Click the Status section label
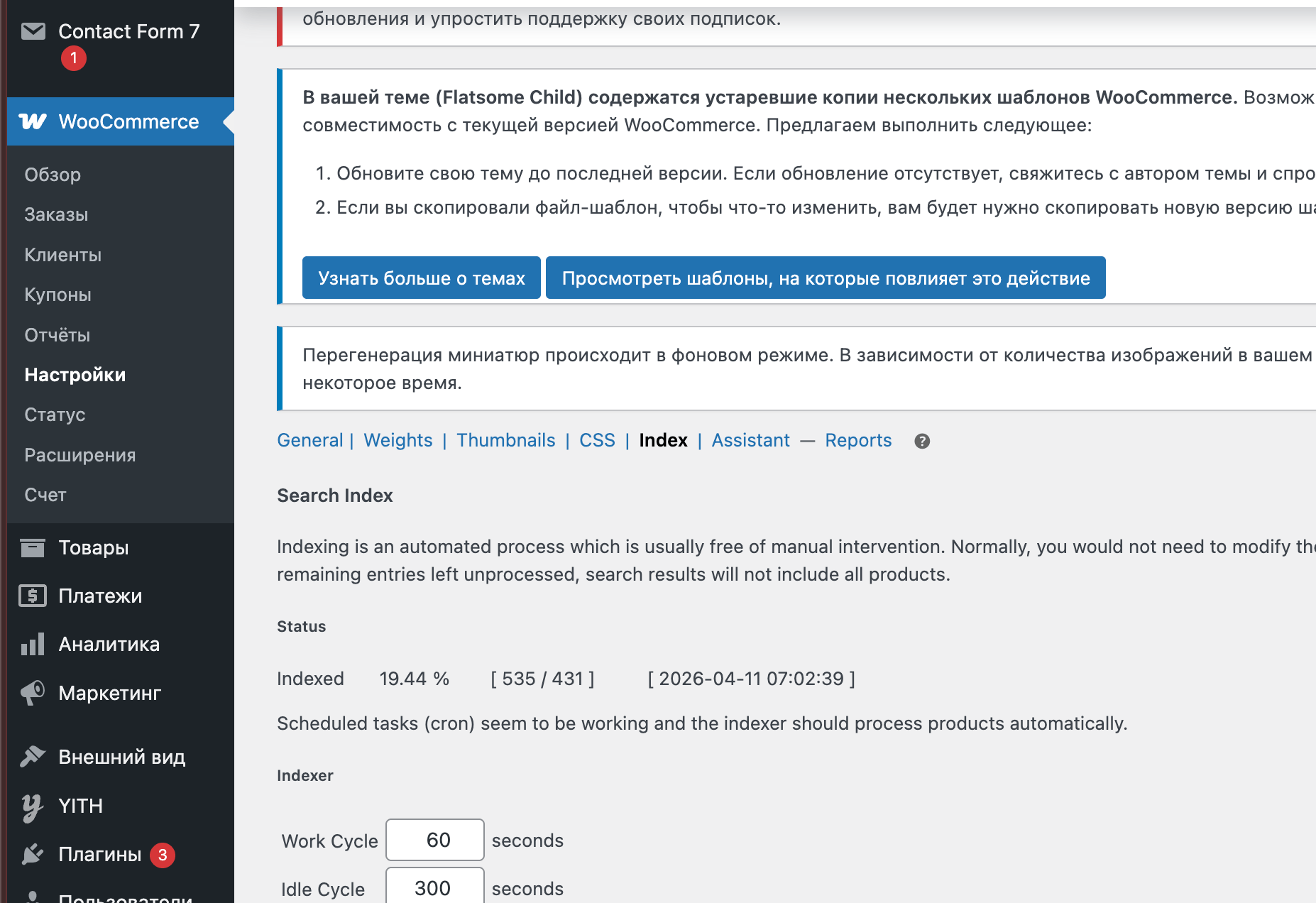This screenshot has width=1316, height=903. 302,626
